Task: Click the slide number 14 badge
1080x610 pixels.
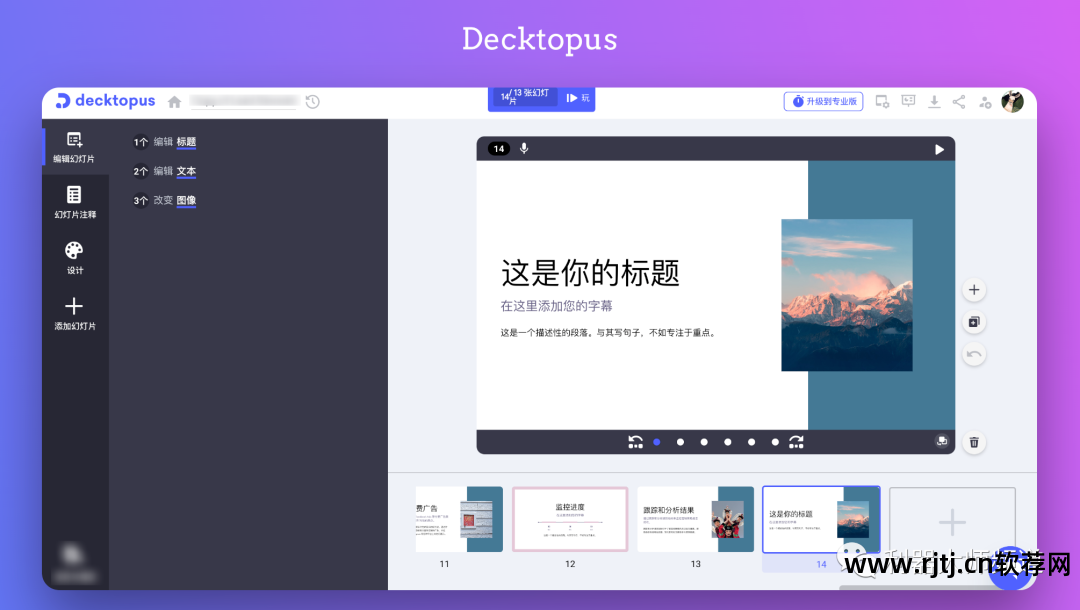Action: tap(499, 149)
